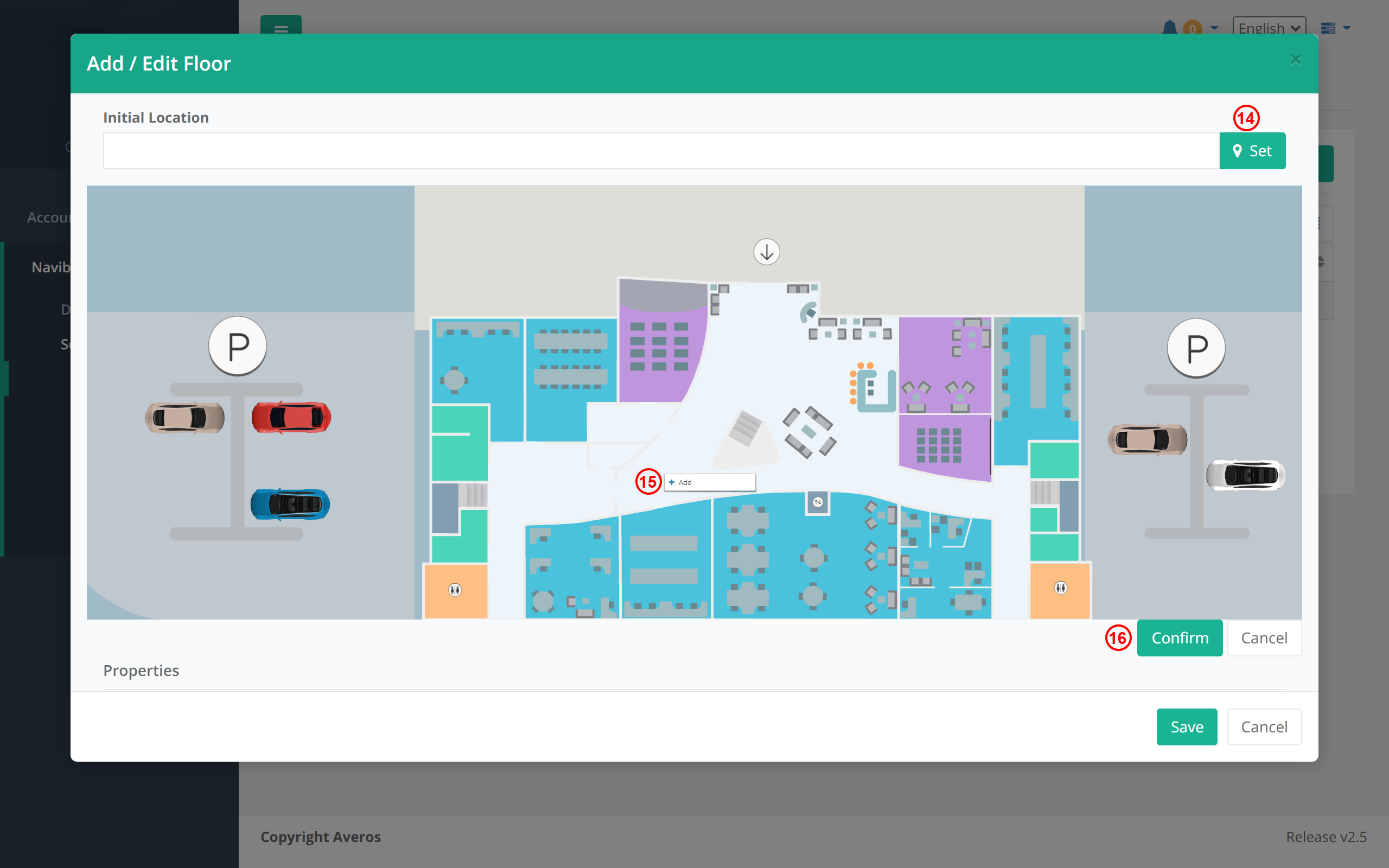Cancel the map location selection
This screenshot has width=1389, height=868.
[1263, 638]
